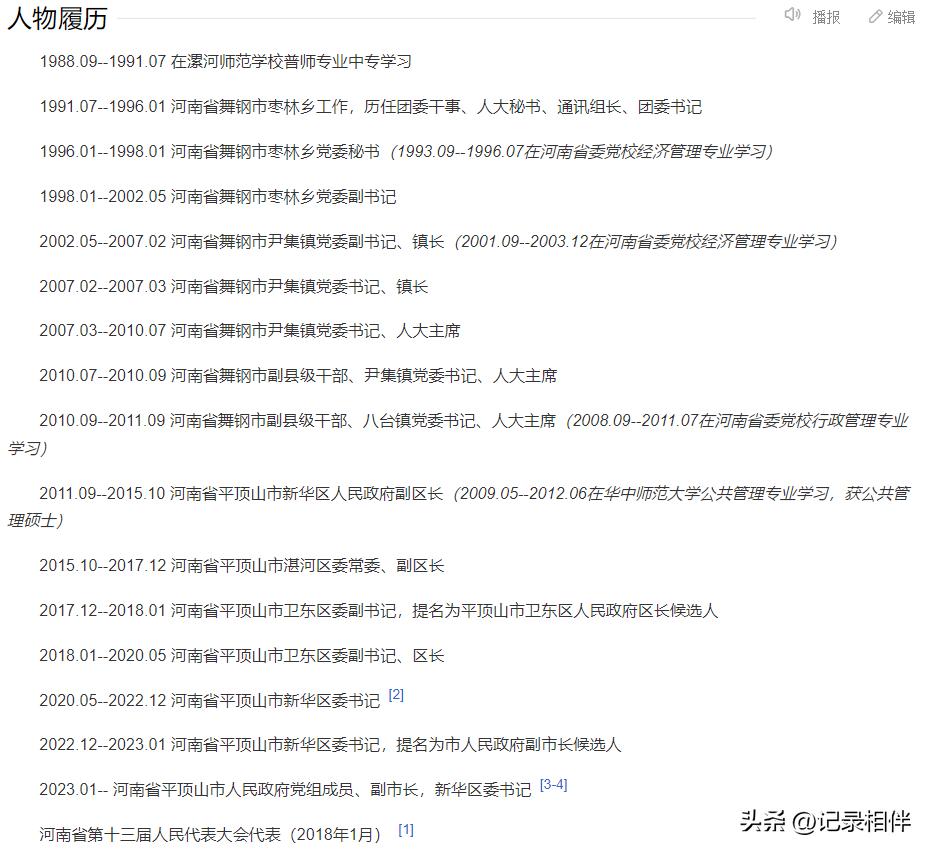Click the 2010.09--2011.09 八台镇 line
Viewport: 932px width, 854px height.
[x=450, y=421]
